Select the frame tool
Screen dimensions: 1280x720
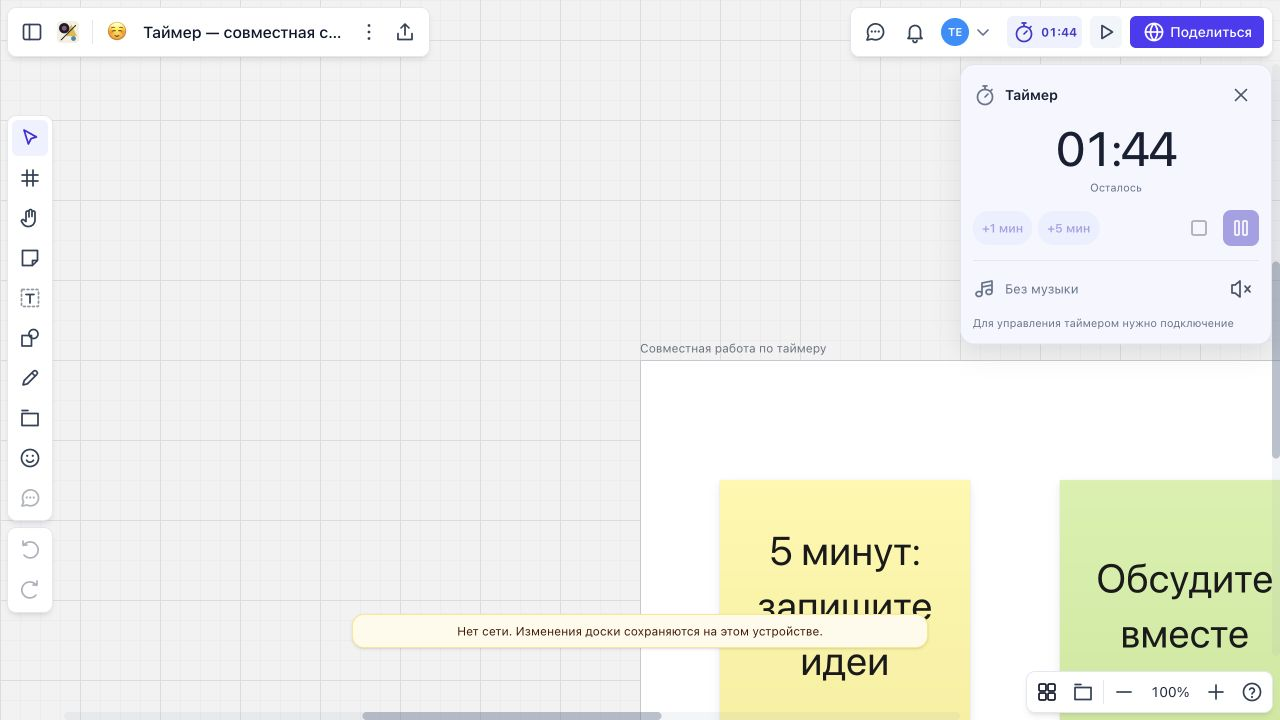click(30, 178)
